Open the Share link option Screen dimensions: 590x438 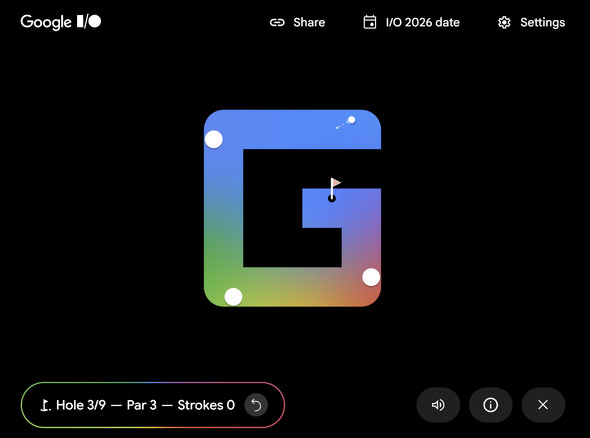pyautogui.click(x=297, y=22)
